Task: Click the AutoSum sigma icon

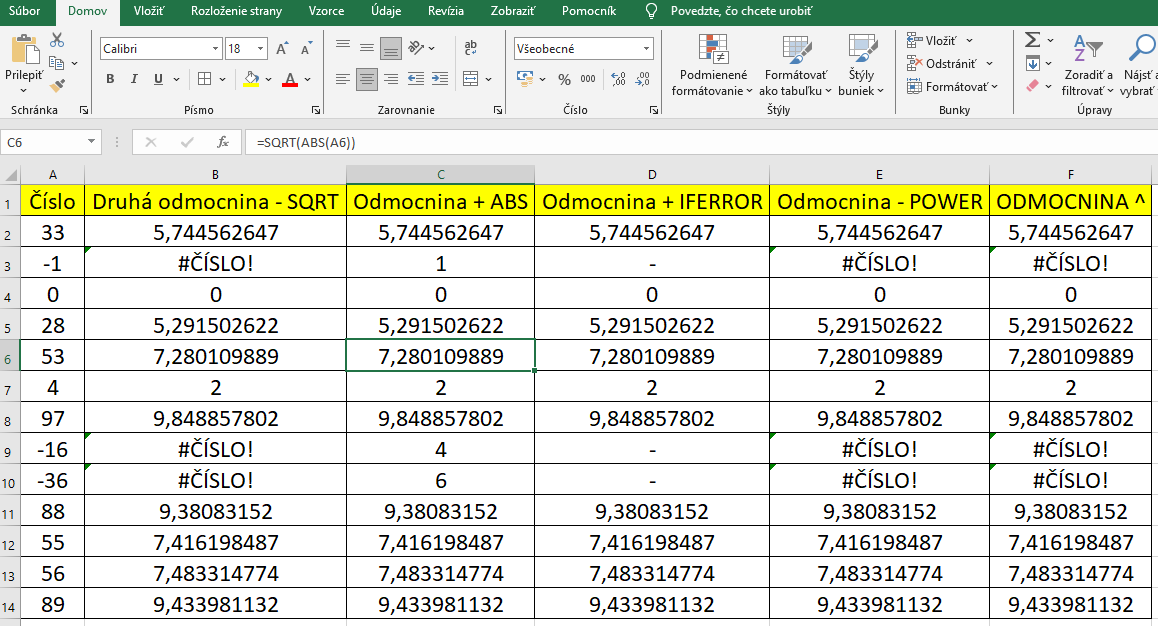Action: pyautogui.click(x=1033, y=40)
